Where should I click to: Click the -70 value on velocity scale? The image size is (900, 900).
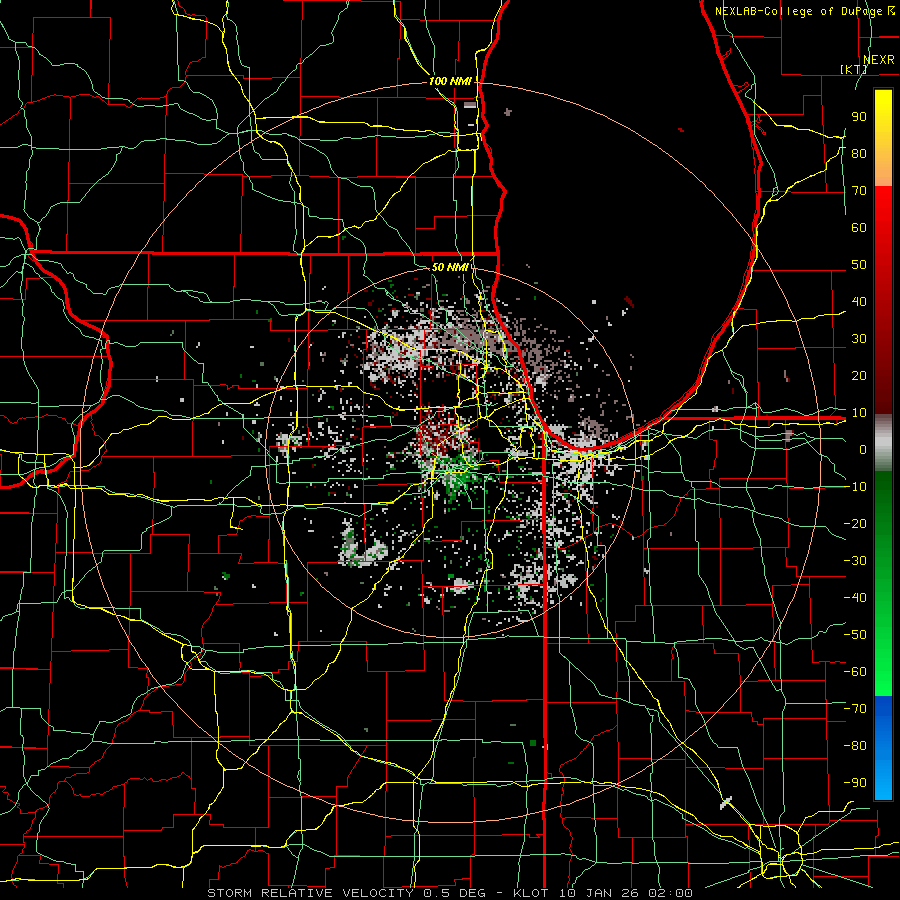(855, 709)
